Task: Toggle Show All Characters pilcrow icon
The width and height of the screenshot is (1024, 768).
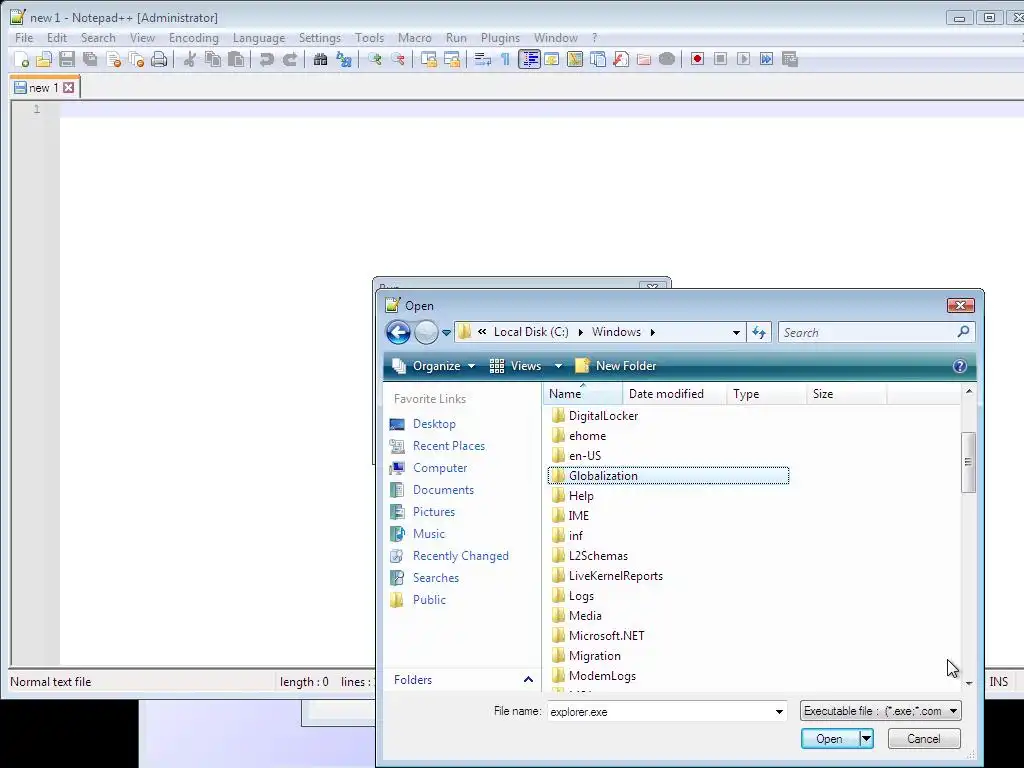Action: 505,59
